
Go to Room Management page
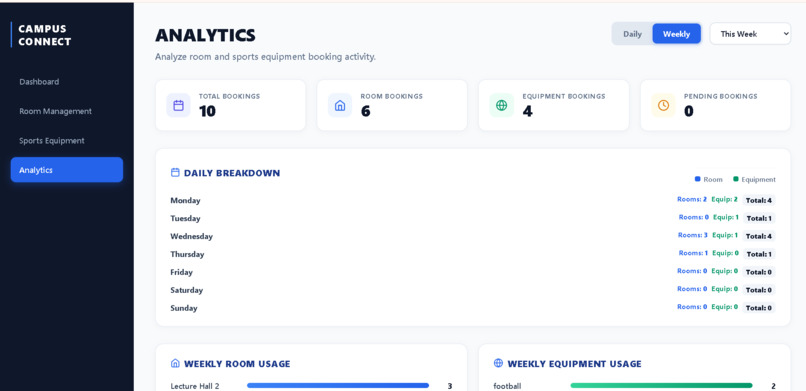[67, 111]
